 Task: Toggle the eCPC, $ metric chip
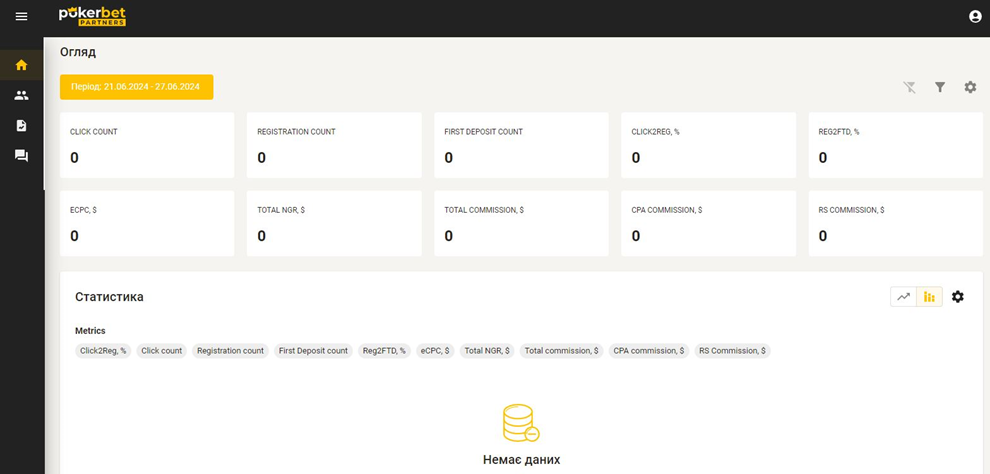435,351
